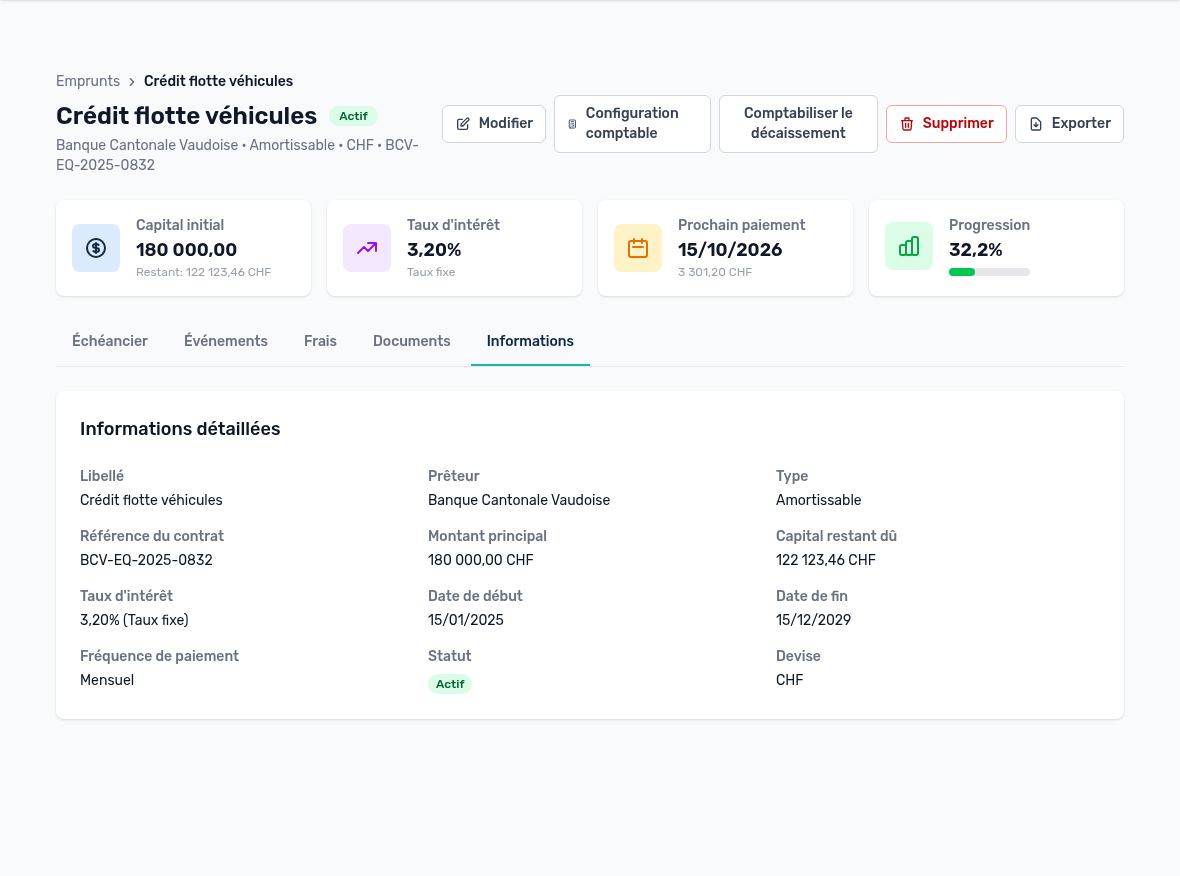This screenshot has width=1180, height=876.
Task: Select the Frais tab
Action: 320,341
